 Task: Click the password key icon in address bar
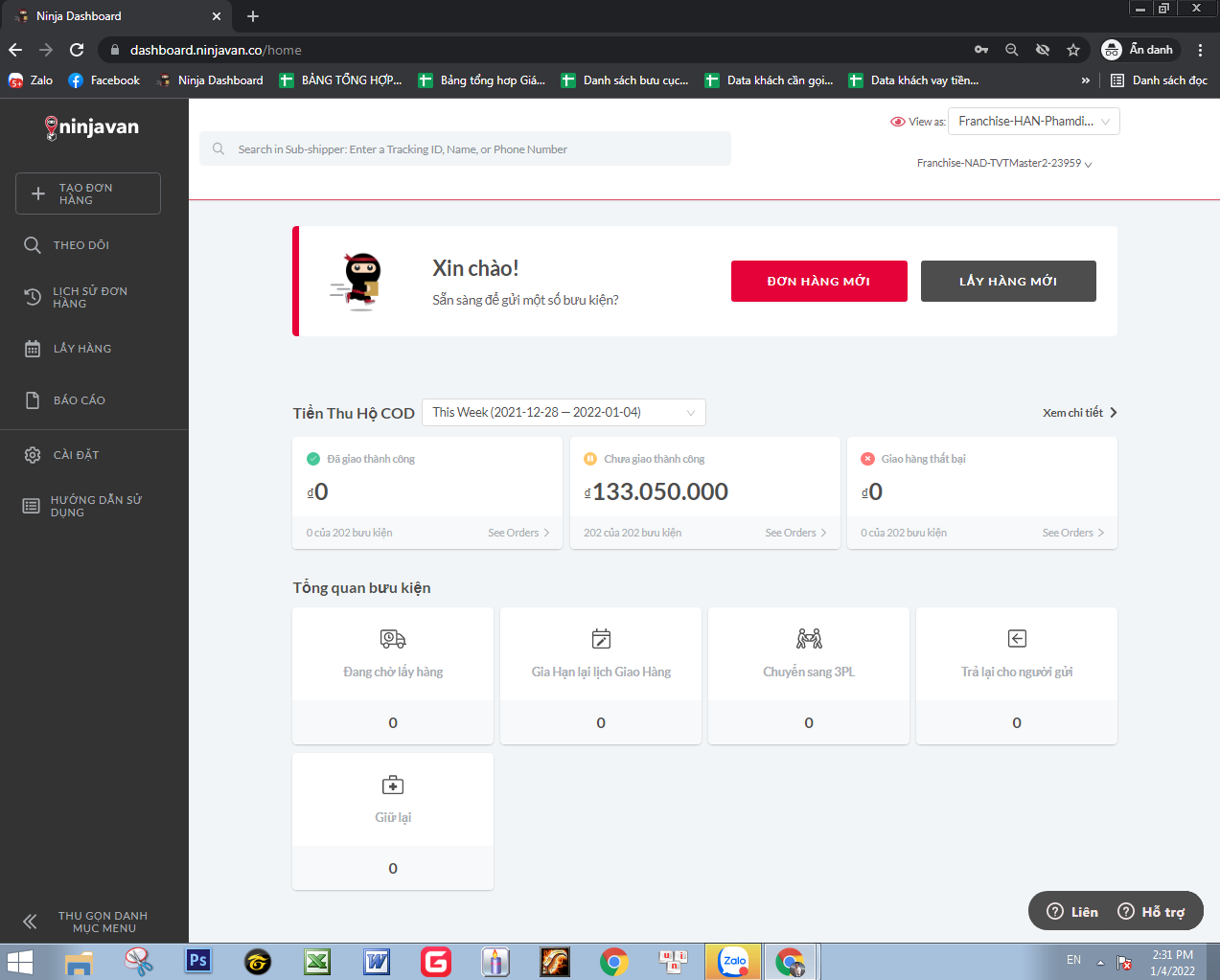(981, 50)
